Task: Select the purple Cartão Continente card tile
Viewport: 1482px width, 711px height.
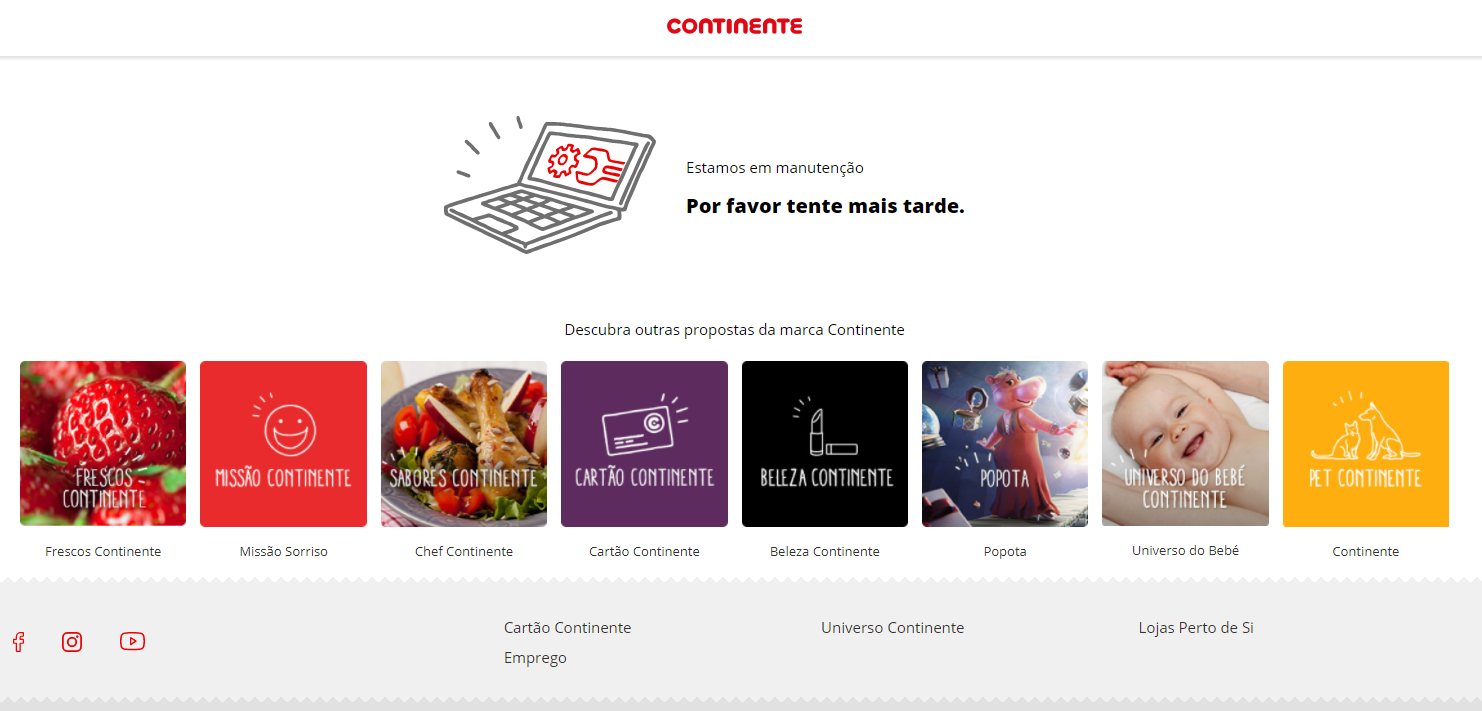Action: (644, 443)
